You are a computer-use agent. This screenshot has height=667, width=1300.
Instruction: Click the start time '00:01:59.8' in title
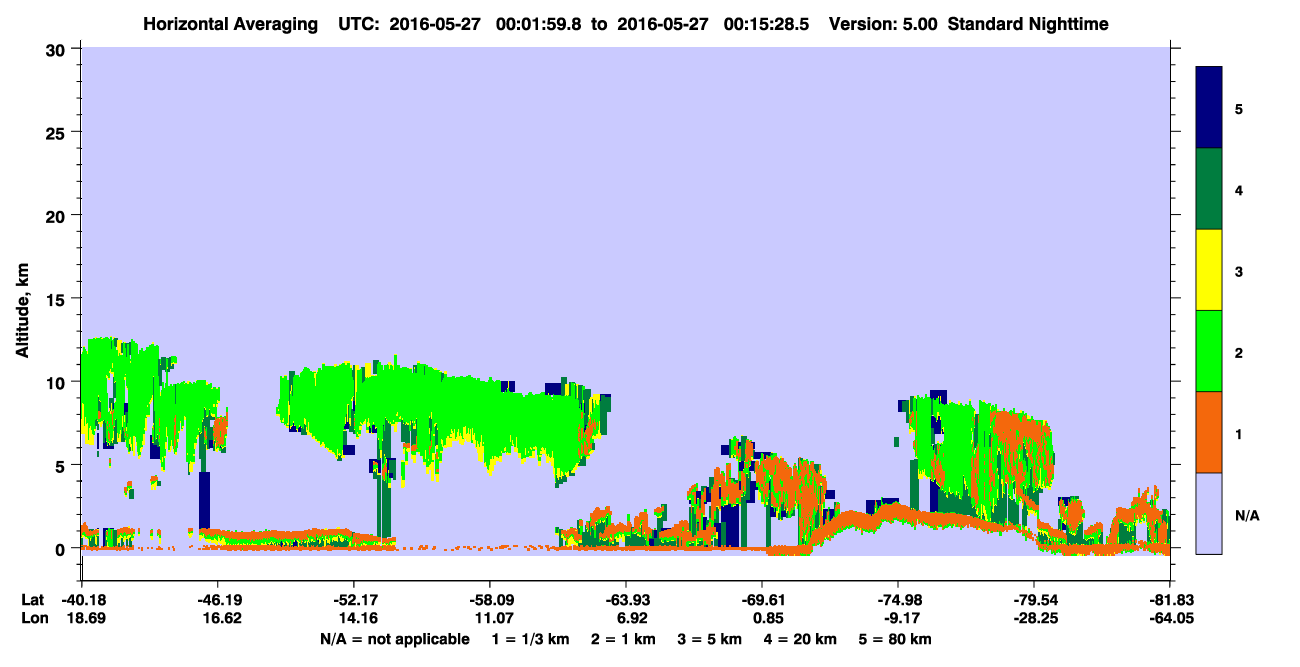click(540, 23)
